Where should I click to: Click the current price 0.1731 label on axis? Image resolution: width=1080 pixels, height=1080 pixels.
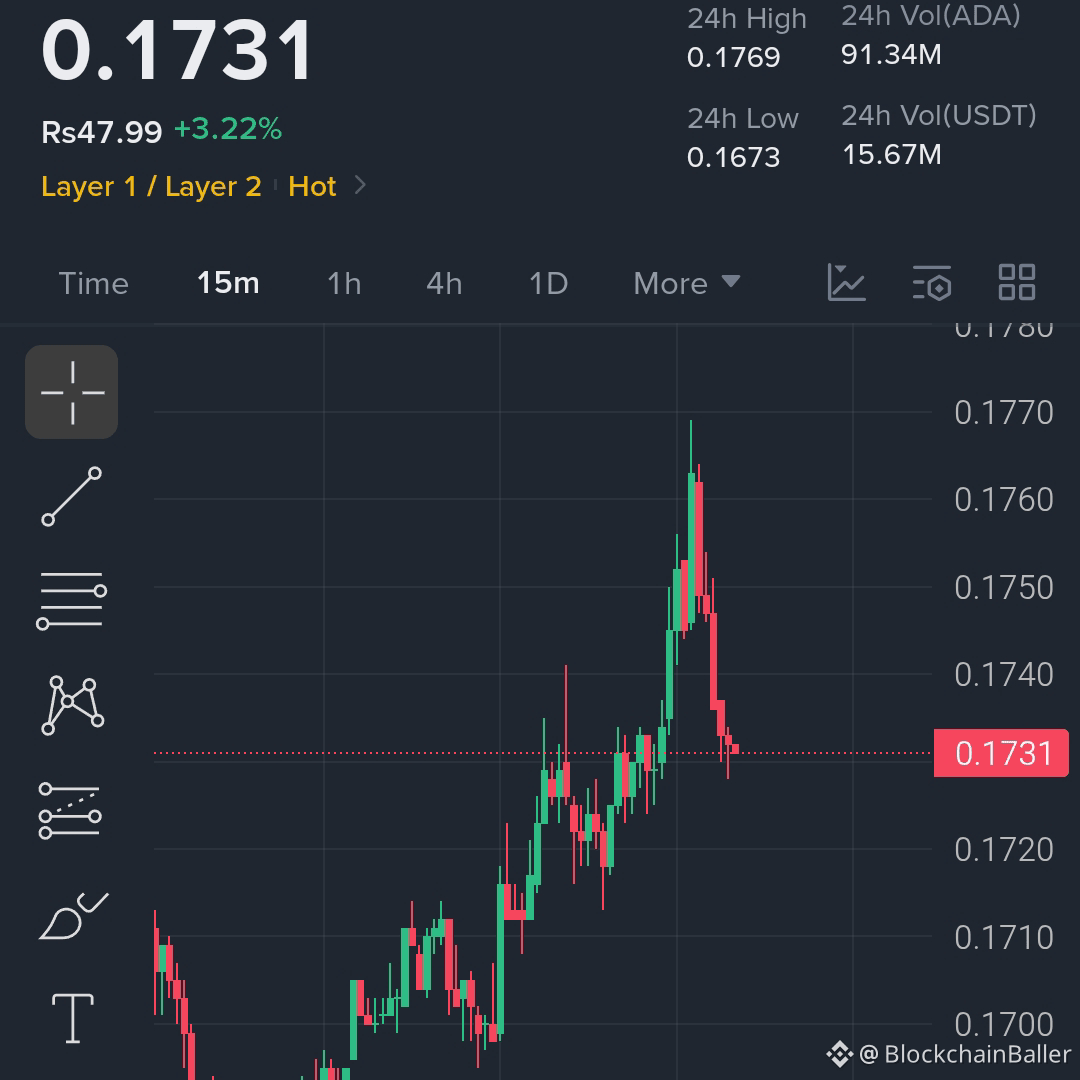click(x=1001, y=753)
